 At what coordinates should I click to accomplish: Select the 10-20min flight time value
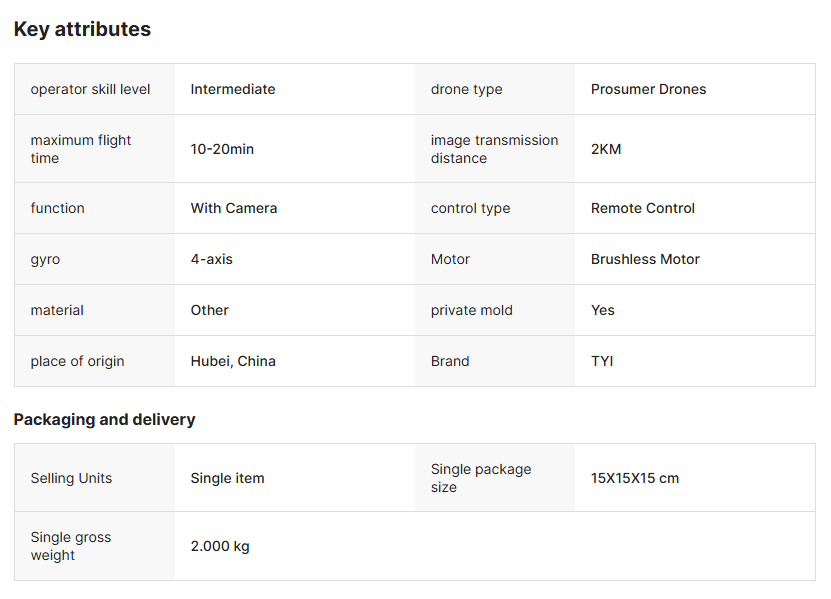coord(222,149)
